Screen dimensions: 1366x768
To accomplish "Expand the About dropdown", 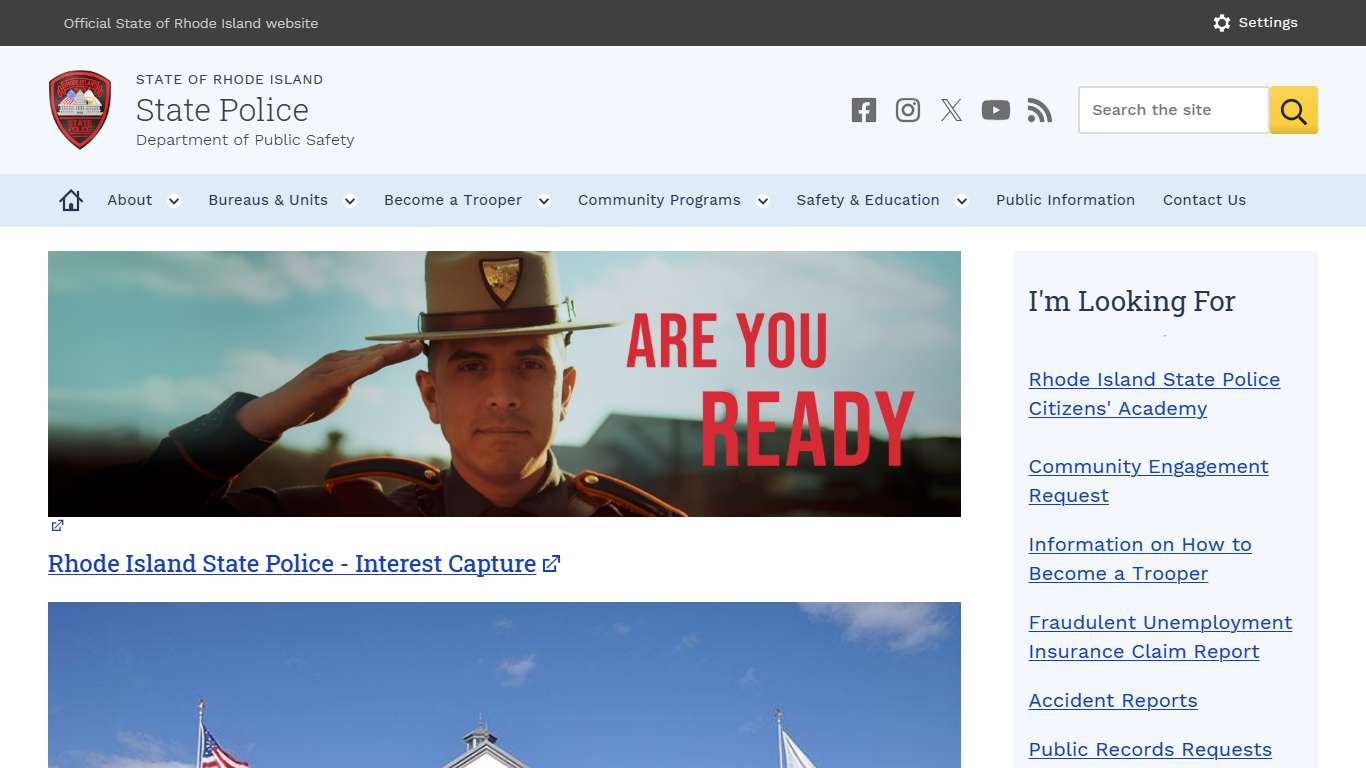I will 129,200.
